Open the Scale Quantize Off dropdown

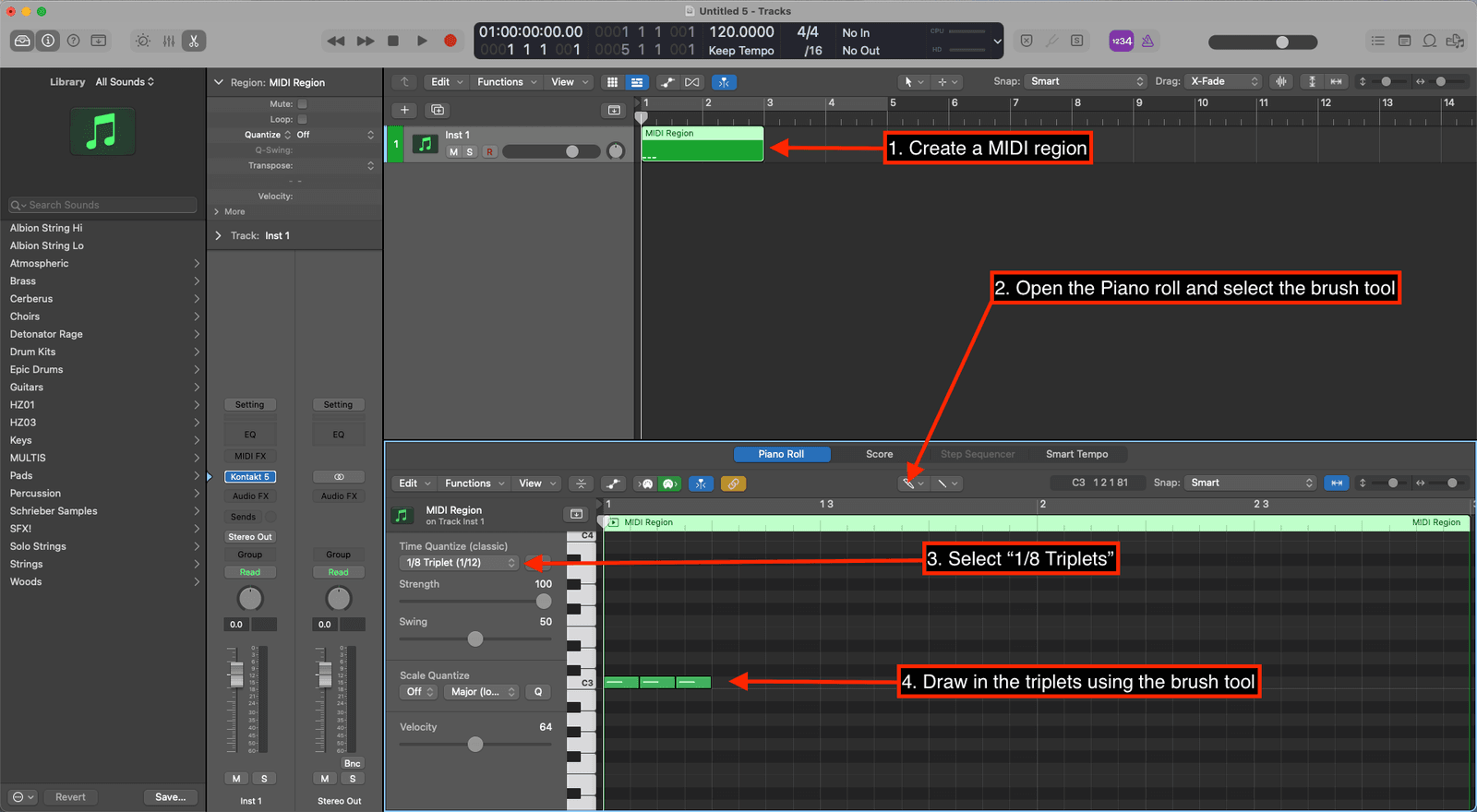[x=418, y=692]
